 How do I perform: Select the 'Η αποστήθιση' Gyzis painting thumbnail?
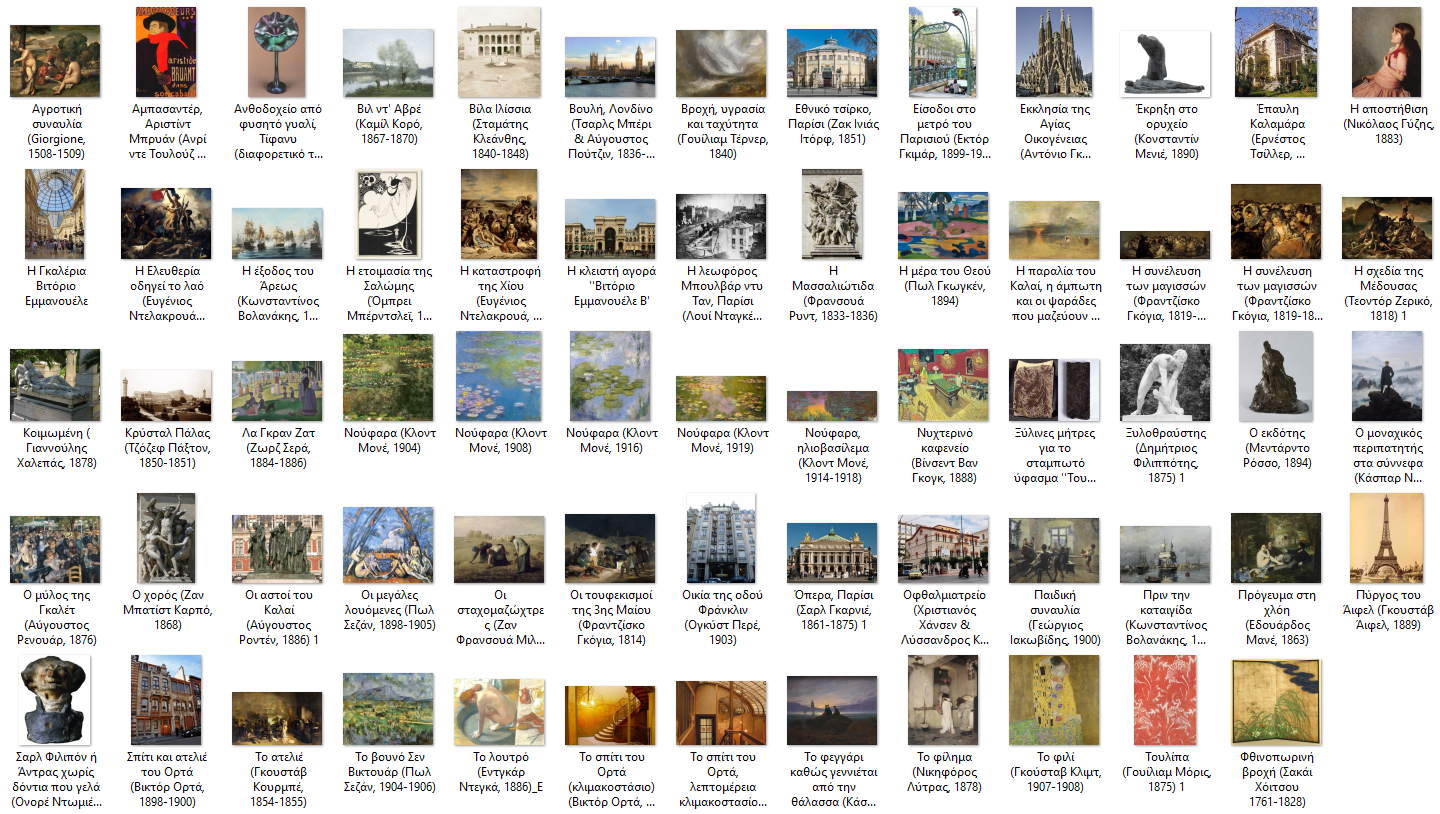[1388, 51]
